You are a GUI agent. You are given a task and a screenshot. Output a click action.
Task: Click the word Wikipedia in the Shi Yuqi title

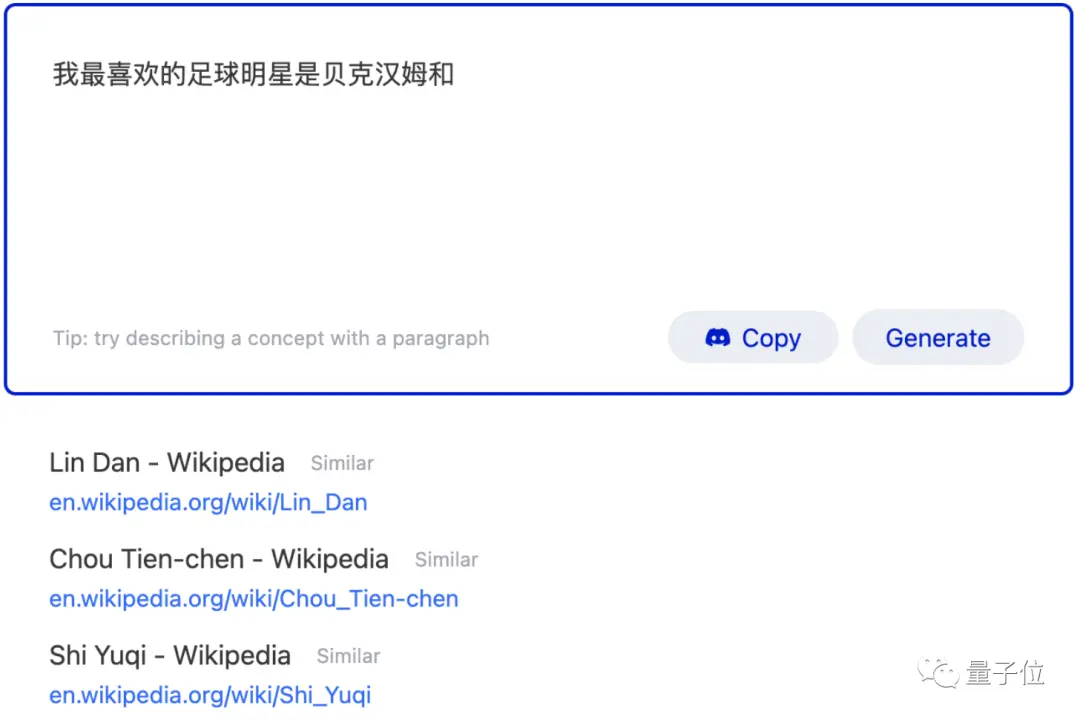pos(232,655)
